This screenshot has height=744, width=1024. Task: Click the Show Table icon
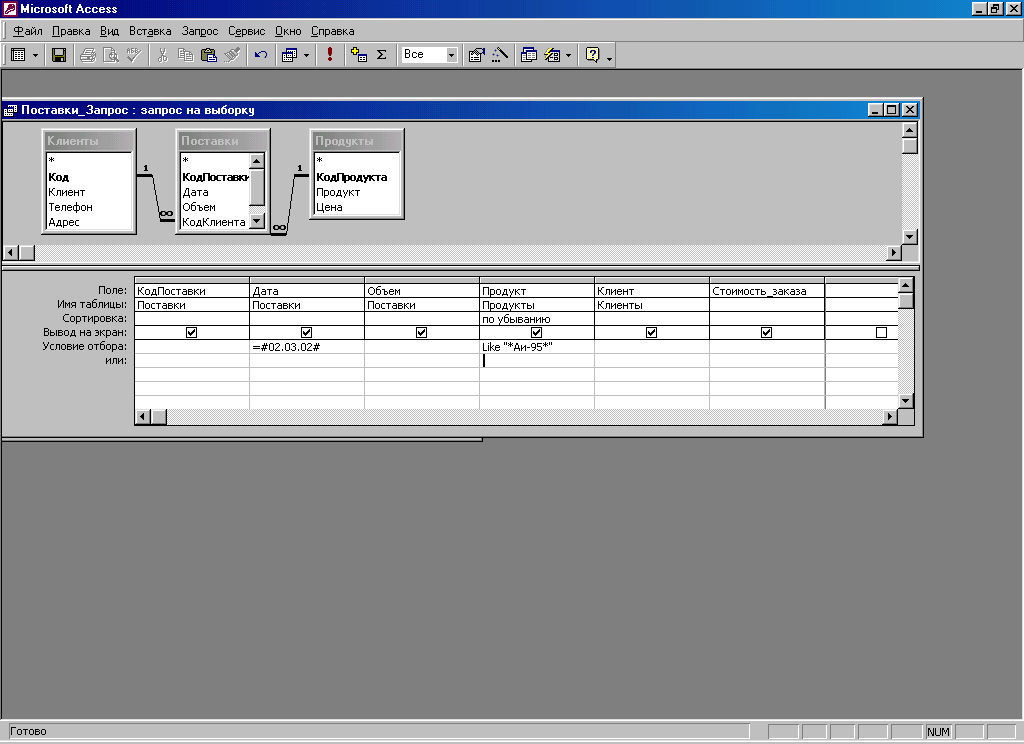359,55
